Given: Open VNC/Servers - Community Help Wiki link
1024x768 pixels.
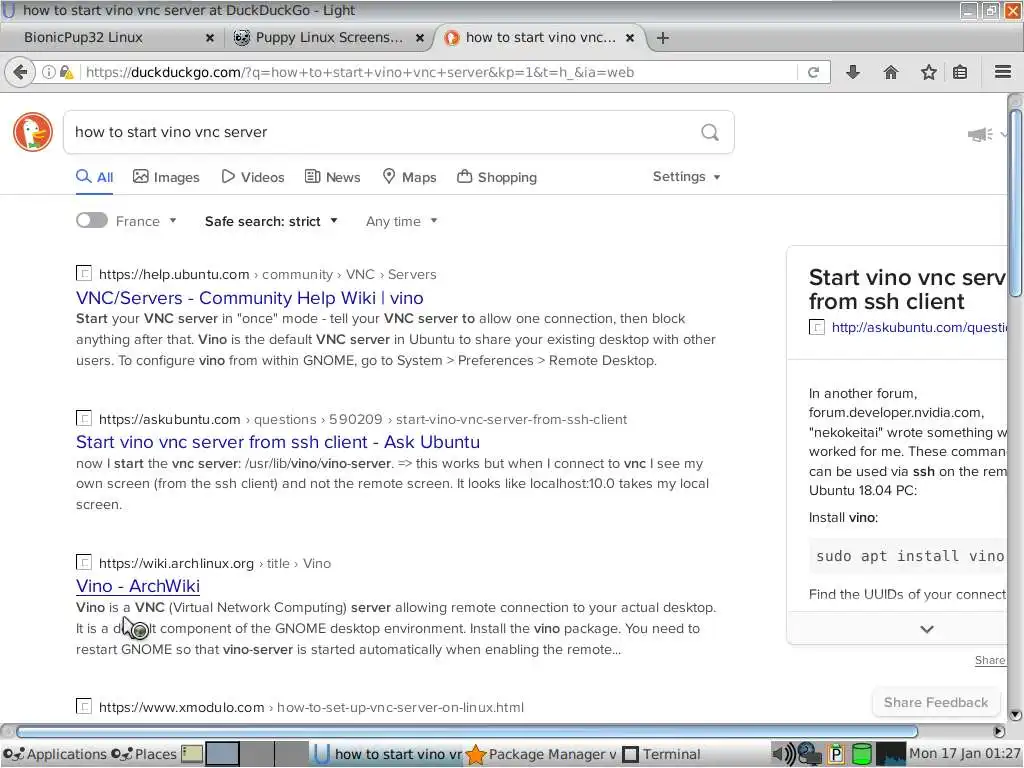Looking at the screenshot, I should pos(249,298).
